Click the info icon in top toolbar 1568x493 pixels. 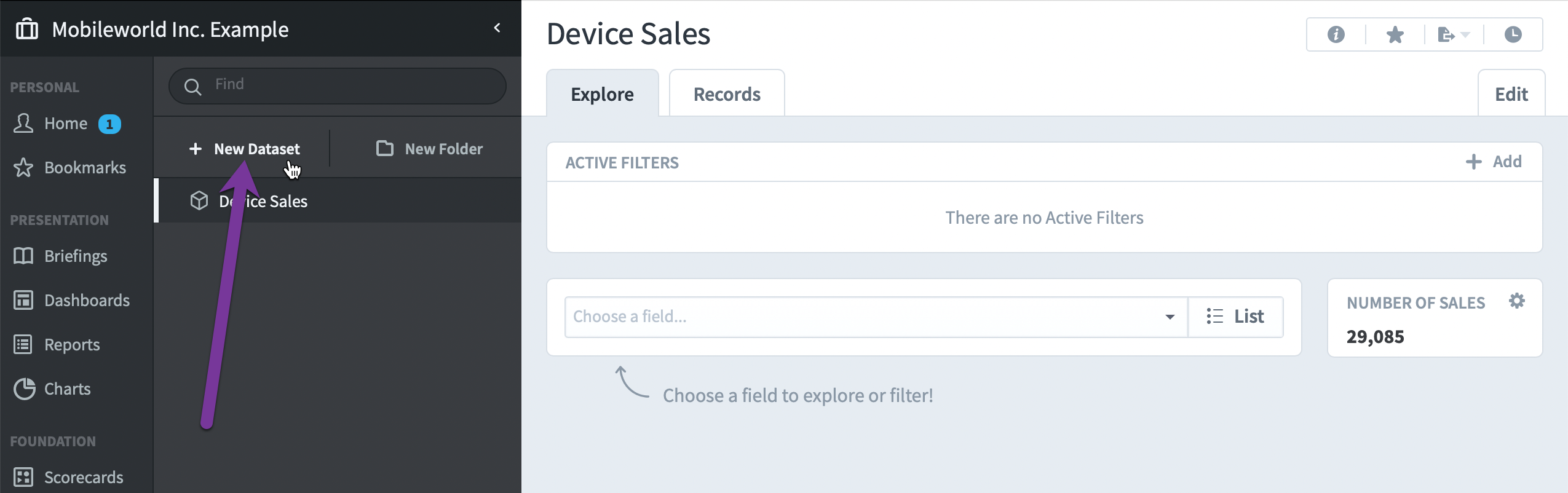[1336, 34]
